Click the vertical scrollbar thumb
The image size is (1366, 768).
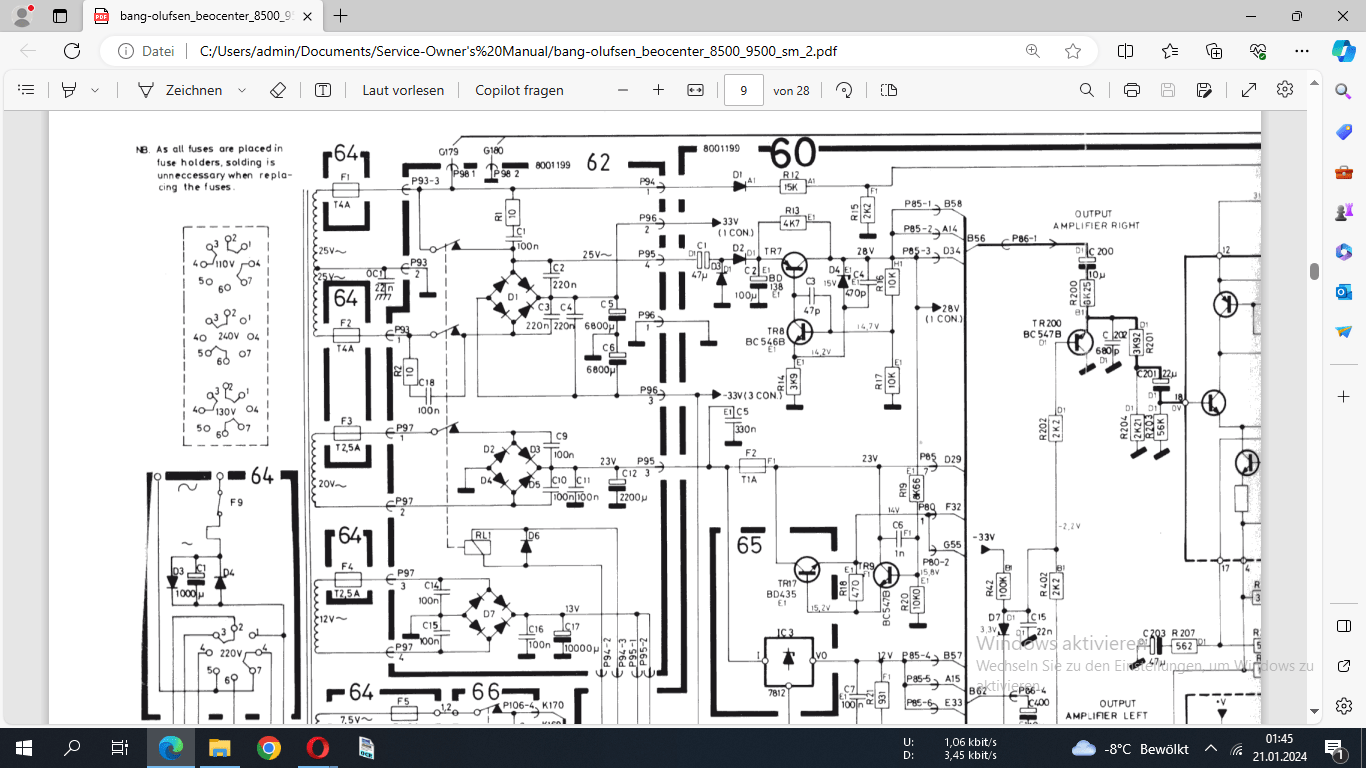(1315, 271)
